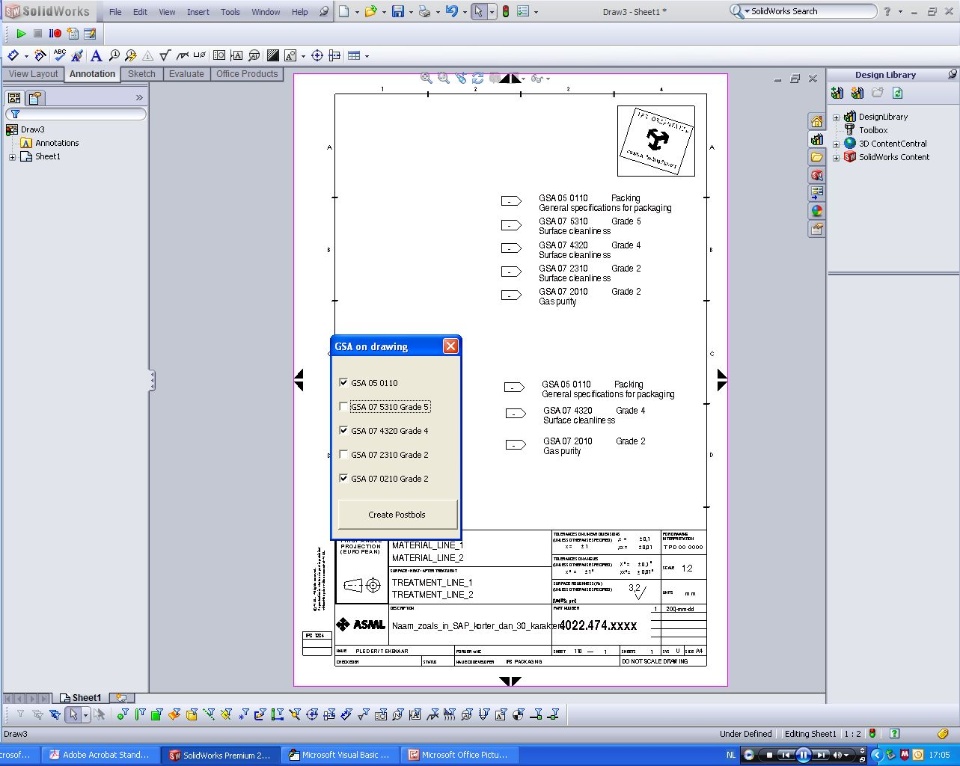Insert a Geometric Tolerance frame

(219, 56)
